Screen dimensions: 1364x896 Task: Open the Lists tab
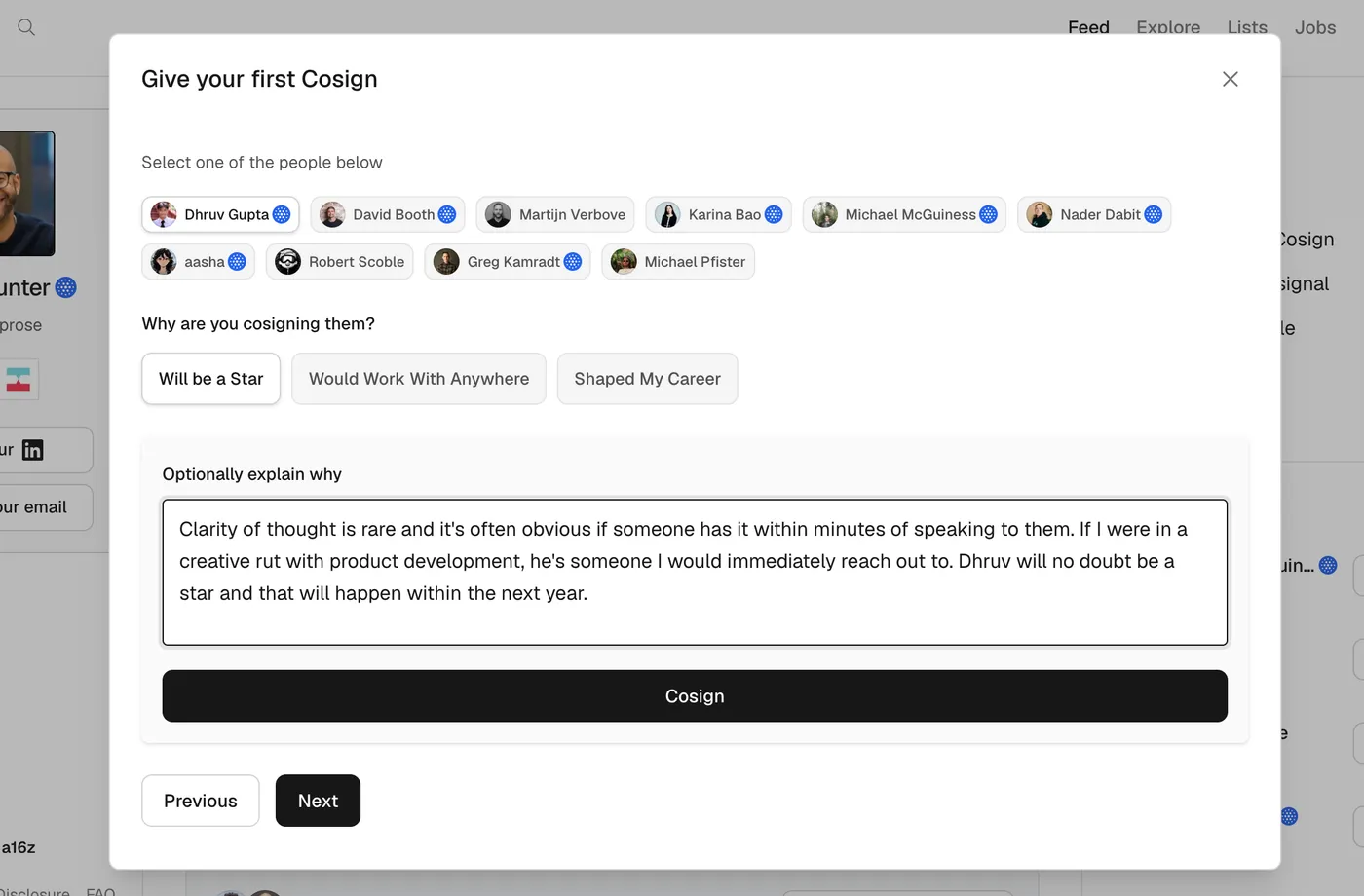click(1247, 27)
